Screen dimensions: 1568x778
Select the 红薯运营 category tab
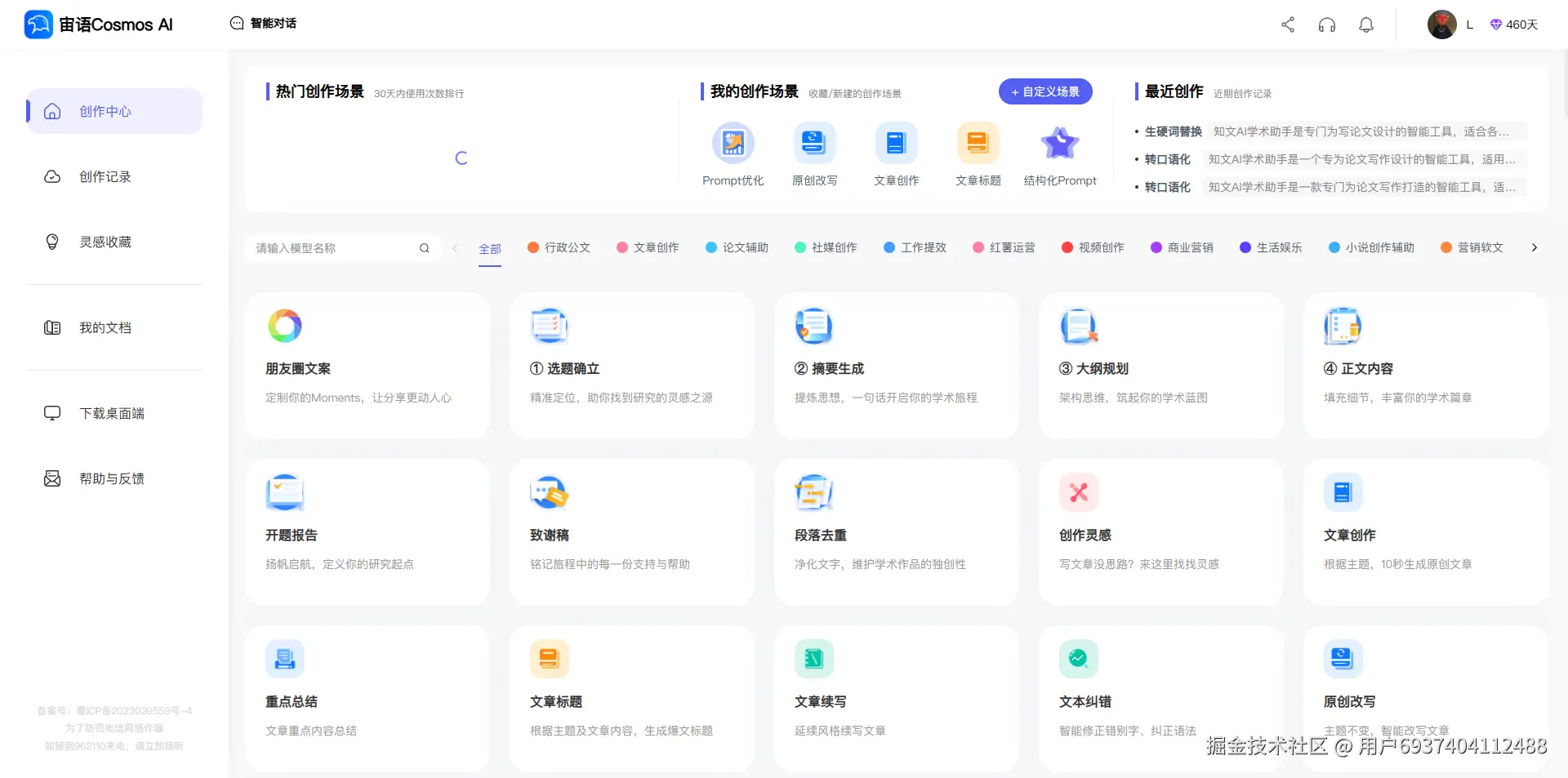[1004, 247]
